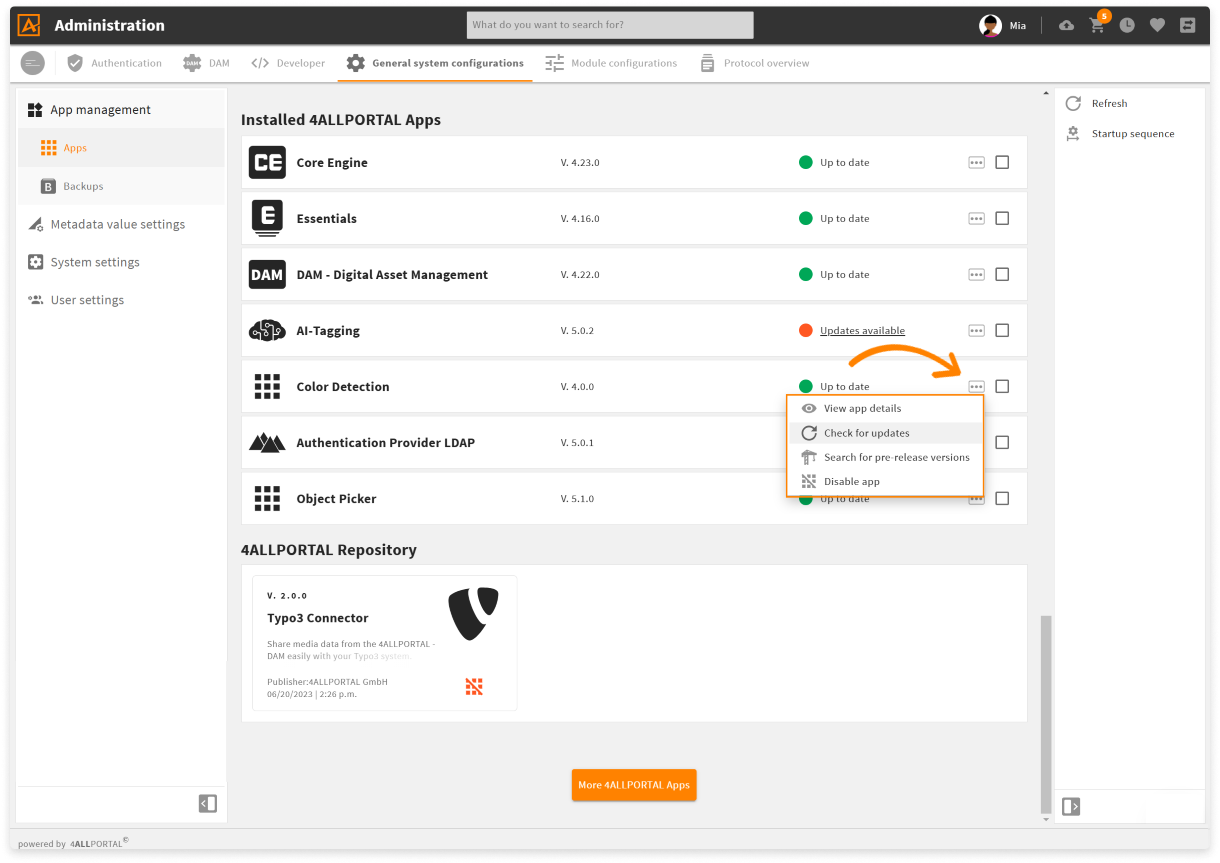Open the DAM row three-dot menu
The width and height of the screenshot is (1220, 863).
coord(977,275)
